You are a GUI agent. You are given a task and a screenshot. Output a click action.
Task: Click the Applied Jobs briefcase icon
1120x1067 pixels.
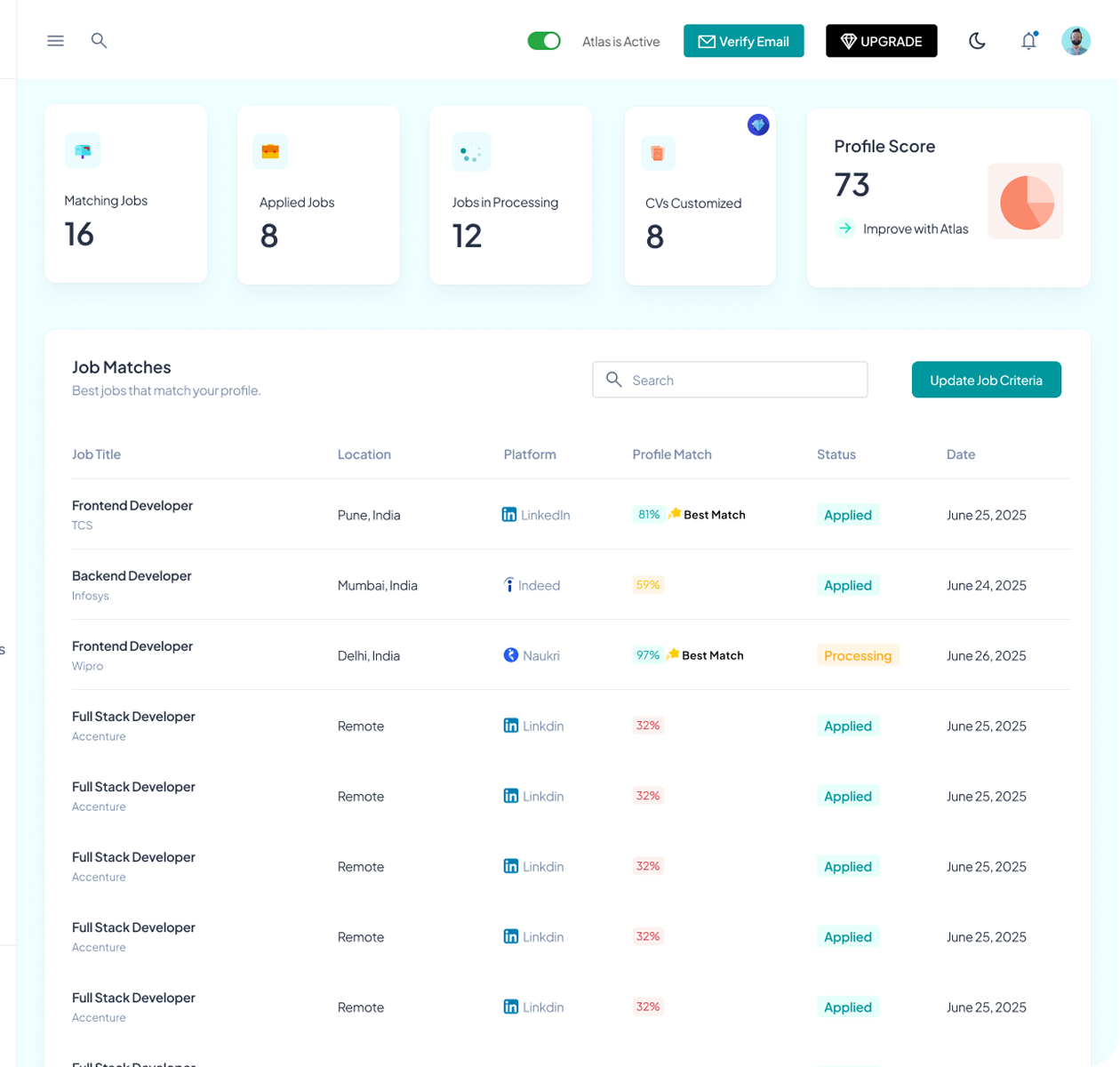270,151
